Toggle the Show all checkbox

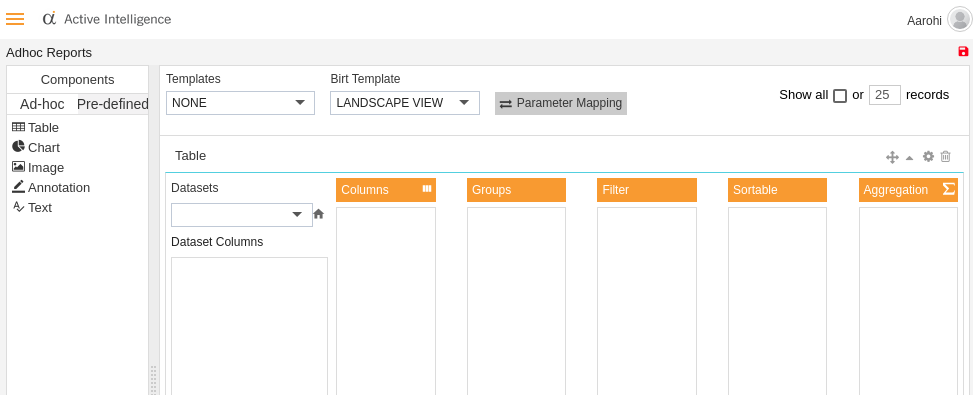(840, 95)
